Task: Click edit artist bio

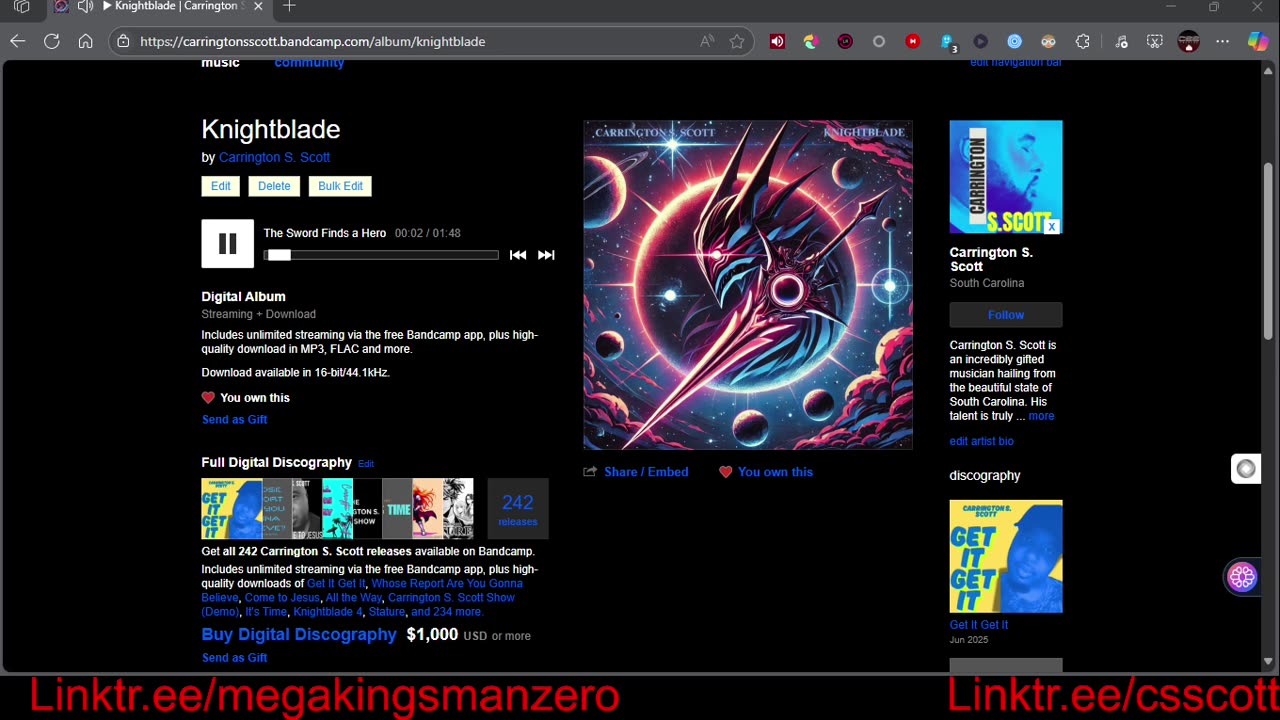Action: point(981,441)
